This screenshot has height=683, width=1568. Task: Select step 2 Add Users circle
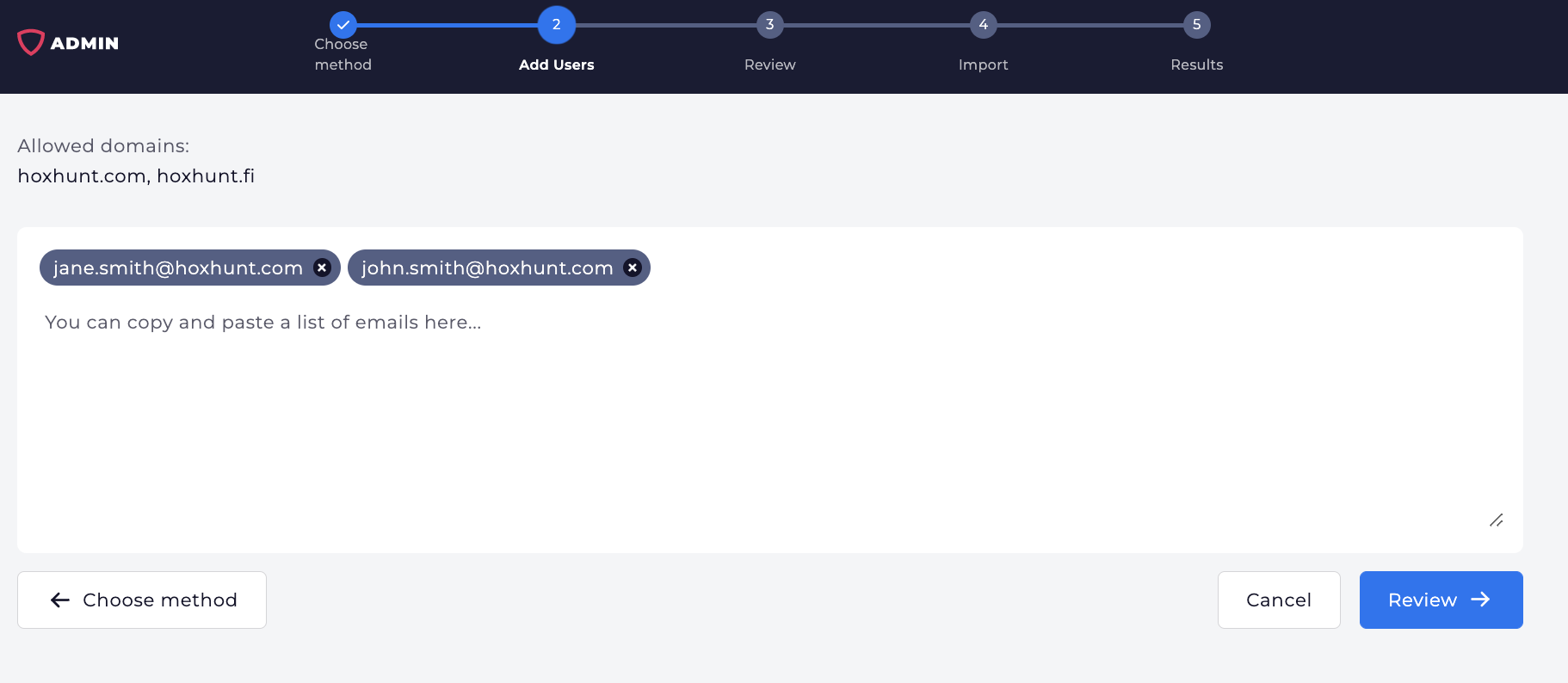pos(556,25)
